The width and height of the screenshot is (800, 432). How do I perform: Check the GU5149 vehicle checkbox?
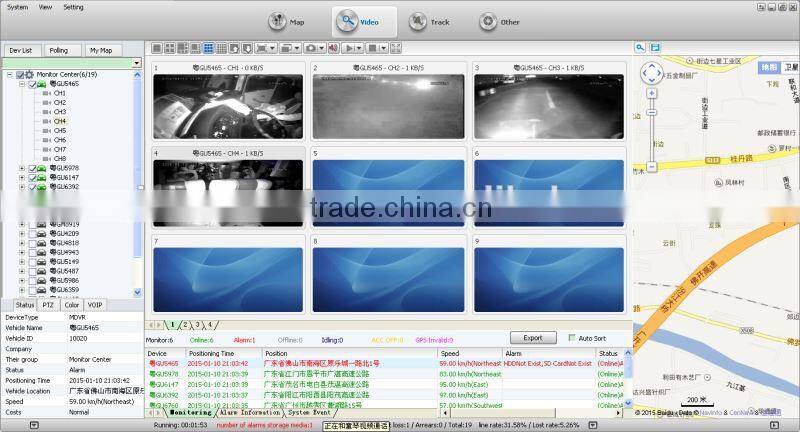(32, 262)
